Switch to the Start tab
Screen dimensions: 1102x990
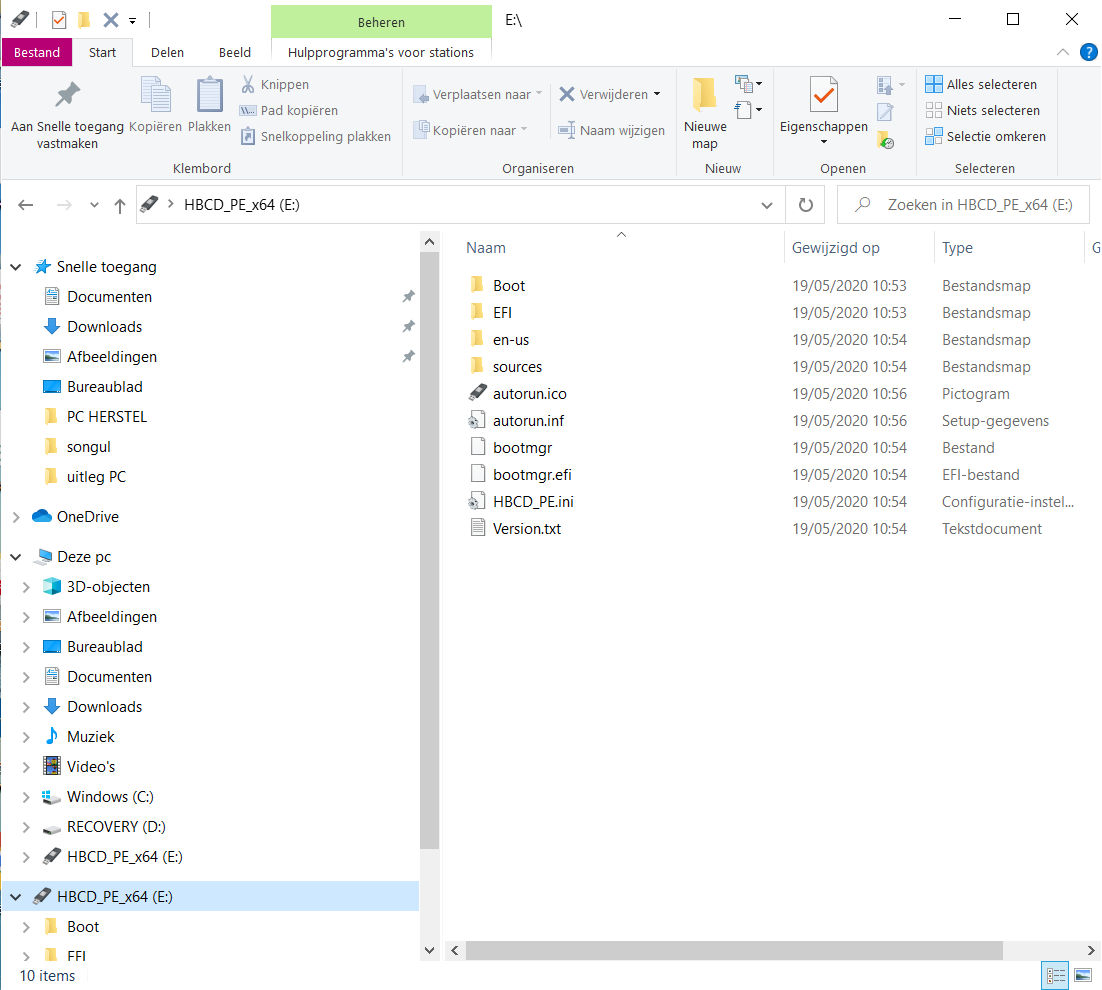click(102, 53)
